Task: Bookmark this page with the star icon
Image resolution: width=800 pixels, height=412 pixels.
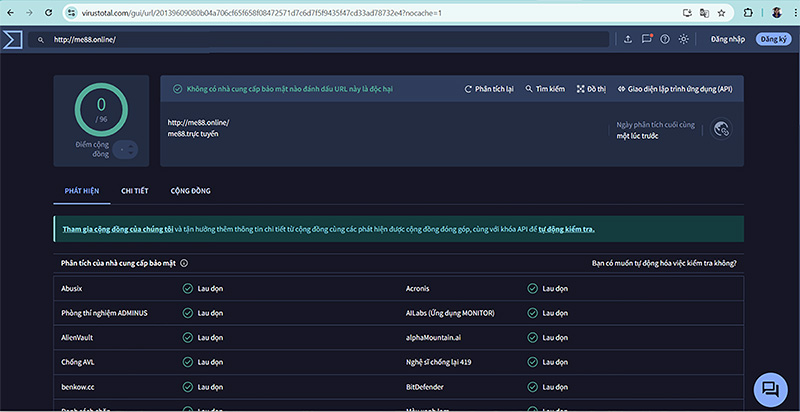Action: pyautogui.click(x=721, y=13)
